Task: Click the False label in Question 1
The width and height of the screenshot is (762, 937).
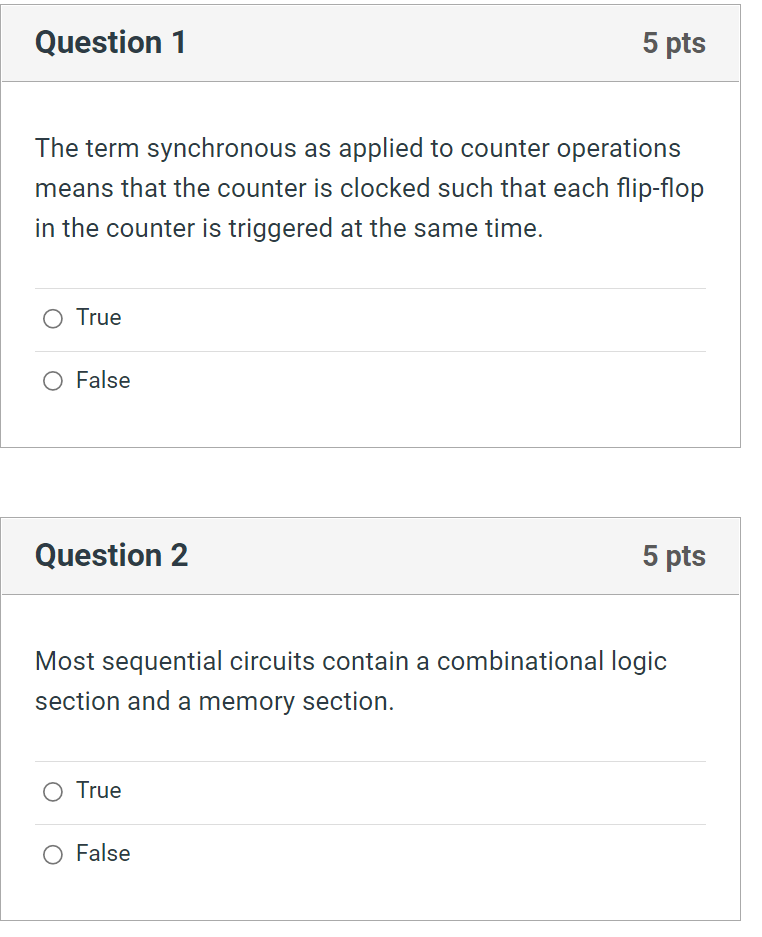Action: (102, 380)
